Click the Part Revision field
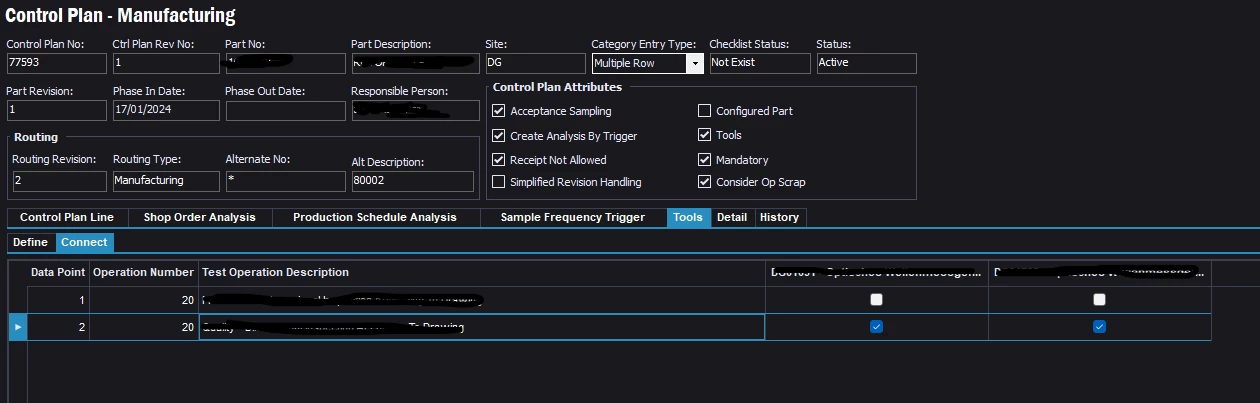The image size is (1260, 403). point(56,110)
